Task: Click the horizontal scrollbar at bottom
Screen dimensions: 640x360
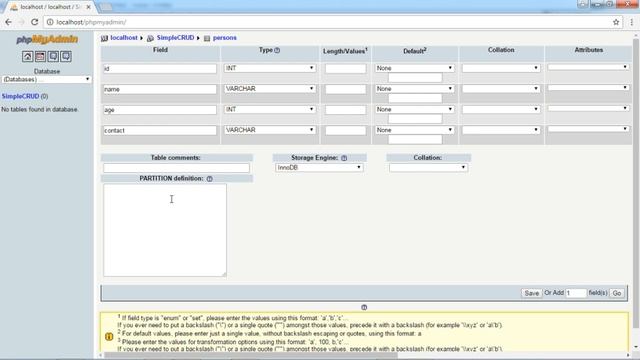Action: (251, 355)
